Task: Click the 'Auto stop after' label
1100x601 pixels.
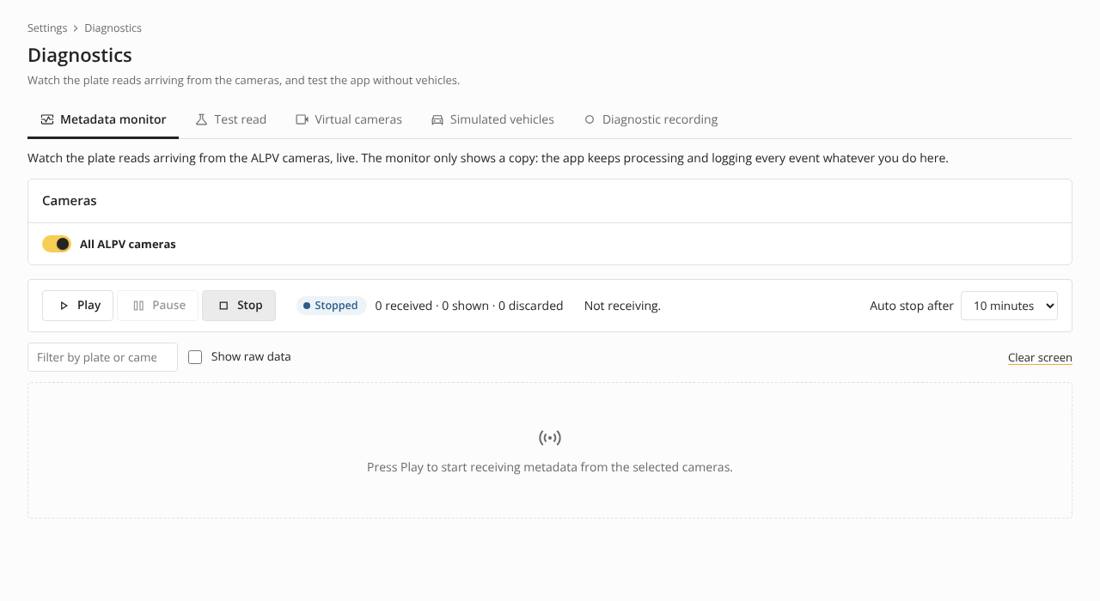Action: [x=911, y=306]
